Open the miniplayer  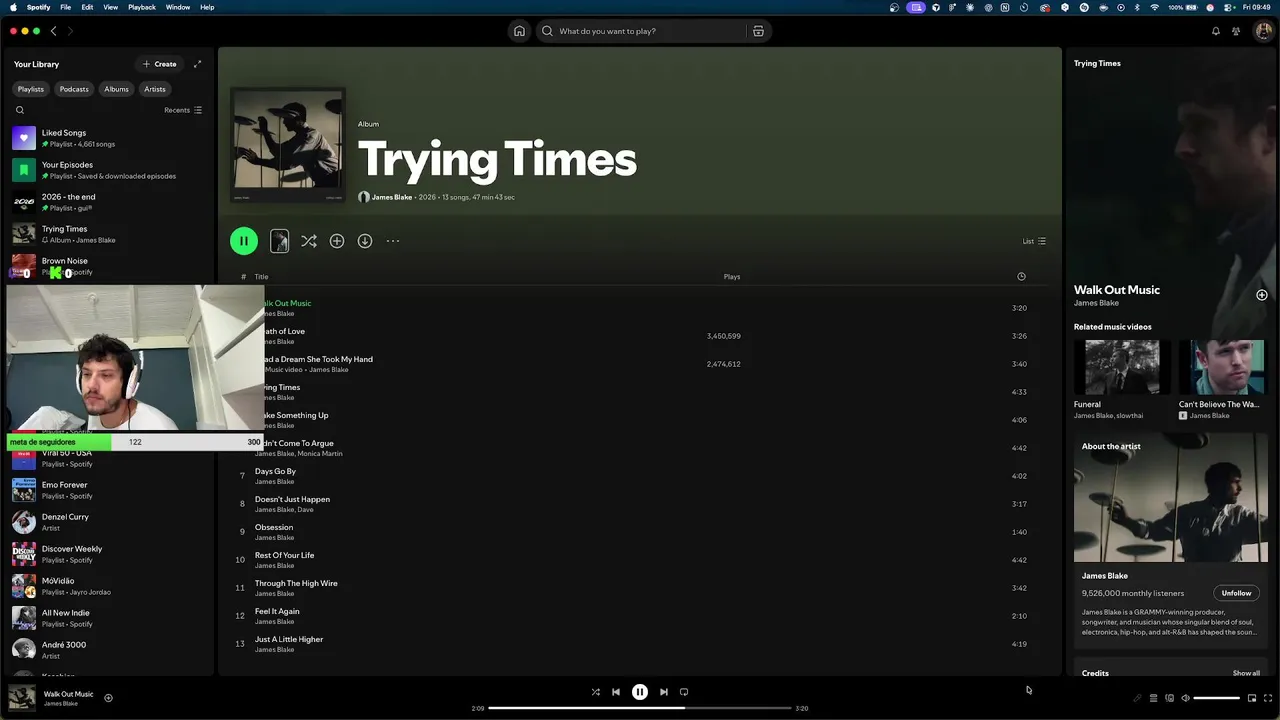tap(1252, 698)
